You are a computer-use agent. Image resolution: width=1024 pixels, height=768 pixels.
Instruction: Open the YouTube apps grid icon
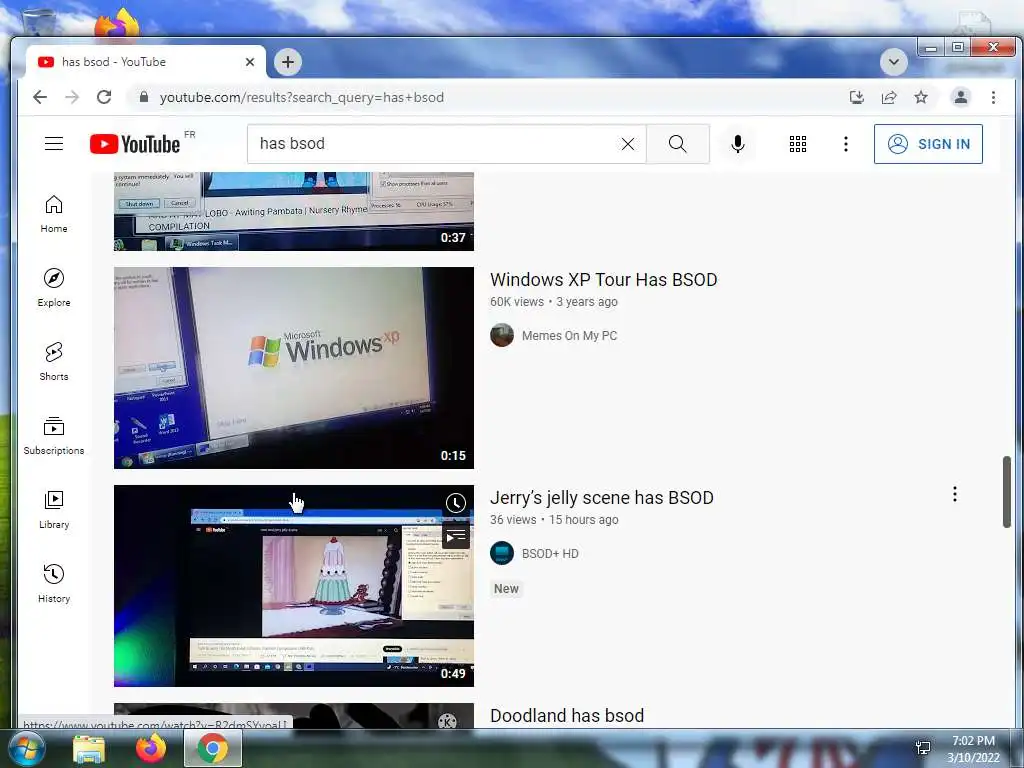(x=797, y=144)
